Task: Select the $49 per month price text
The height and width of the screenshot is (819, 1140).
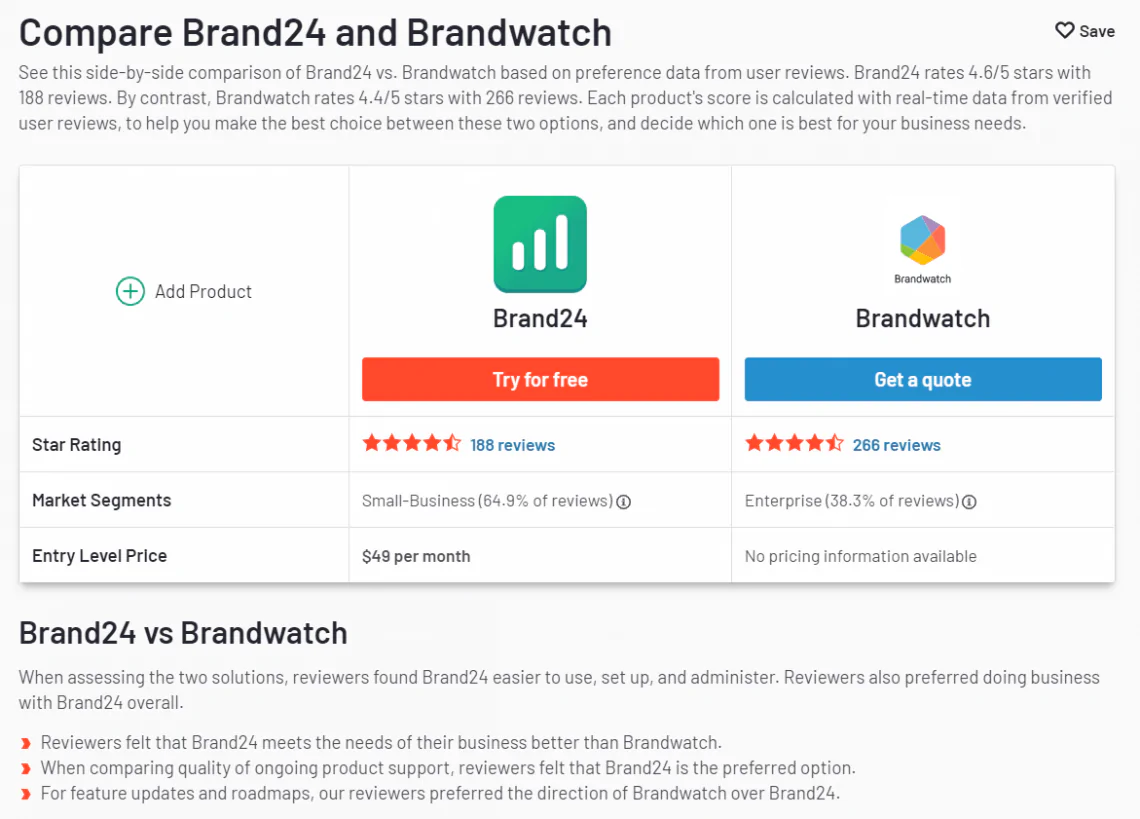Action: pos(416,556)
